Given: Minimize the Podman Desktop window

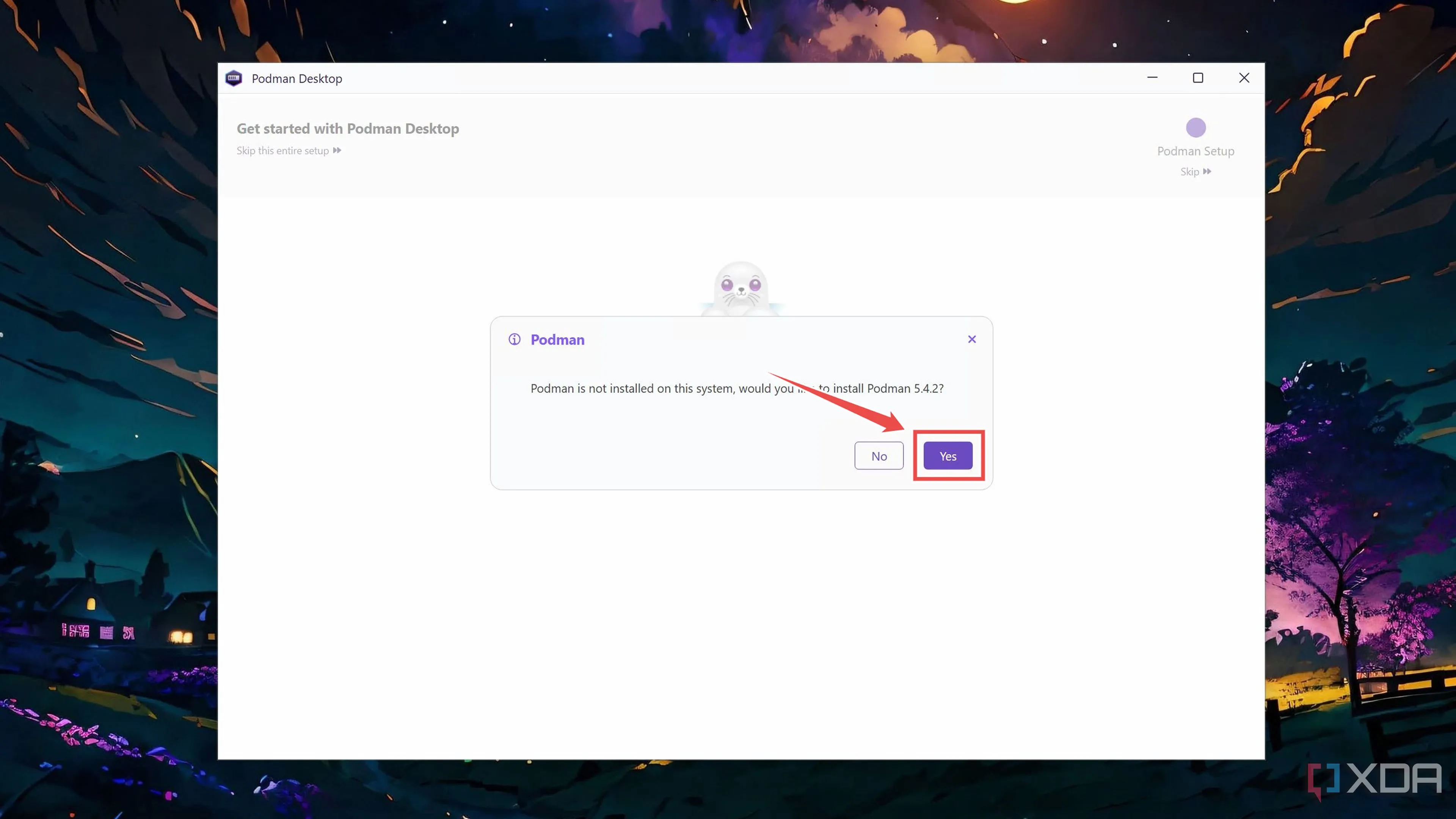Looking at the screenshot, I should tap(1153, 77).
